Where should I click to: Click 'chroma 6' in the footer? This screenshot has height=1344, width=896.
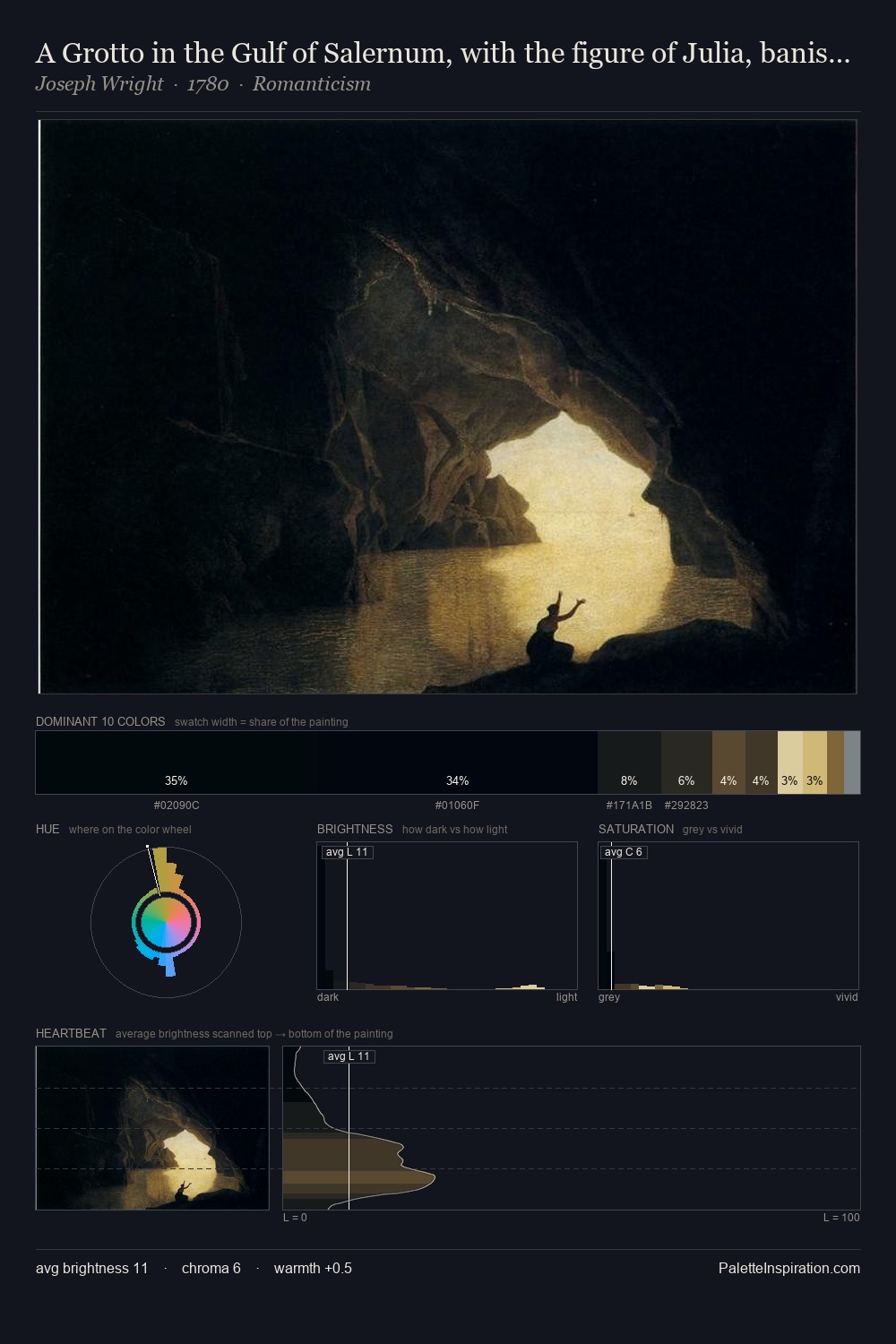click(x=211, y=1269)
